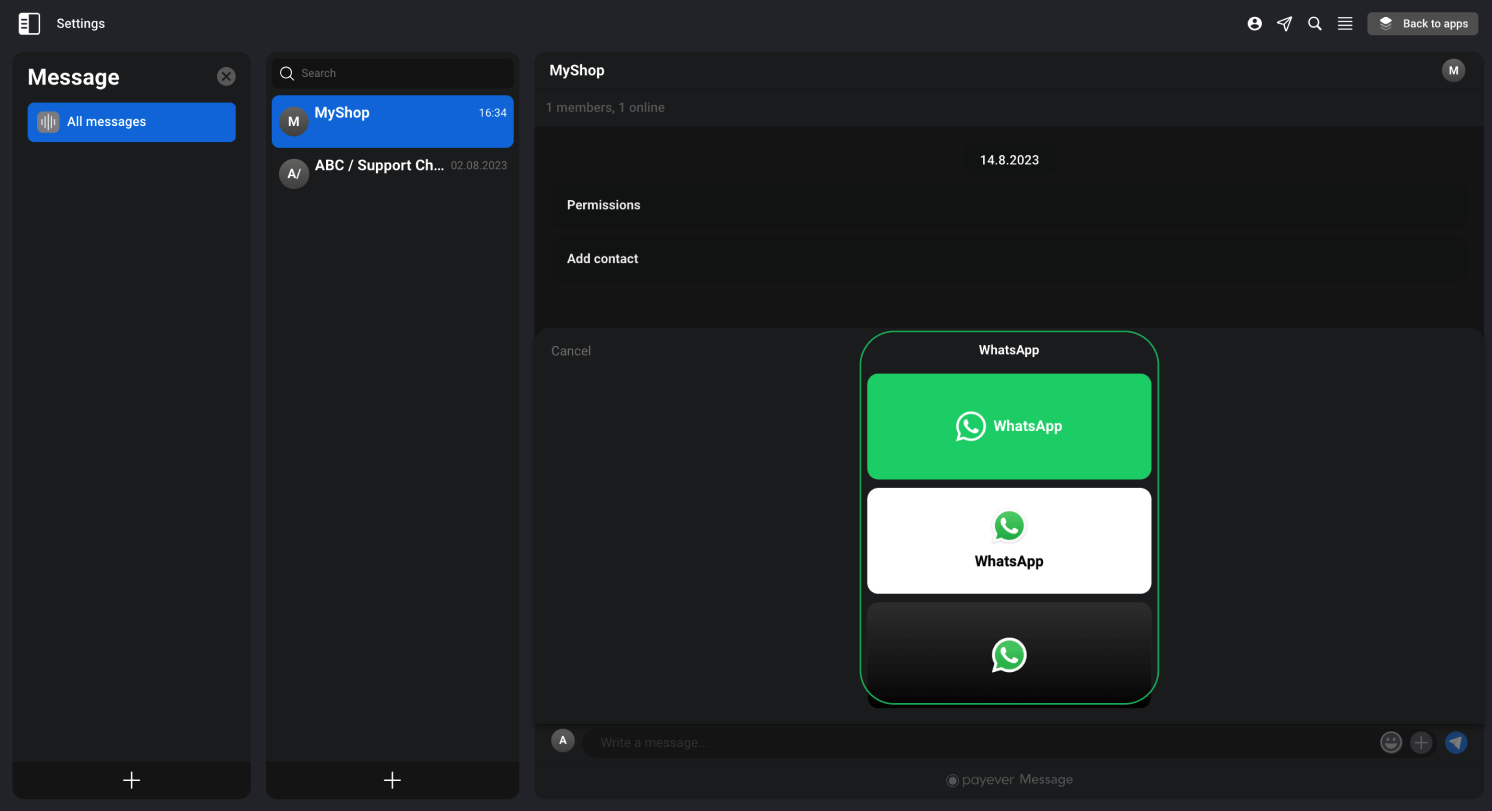Send message with the blue send icon
This screenshot has height=811, width=1492.
click(1456, 742)
